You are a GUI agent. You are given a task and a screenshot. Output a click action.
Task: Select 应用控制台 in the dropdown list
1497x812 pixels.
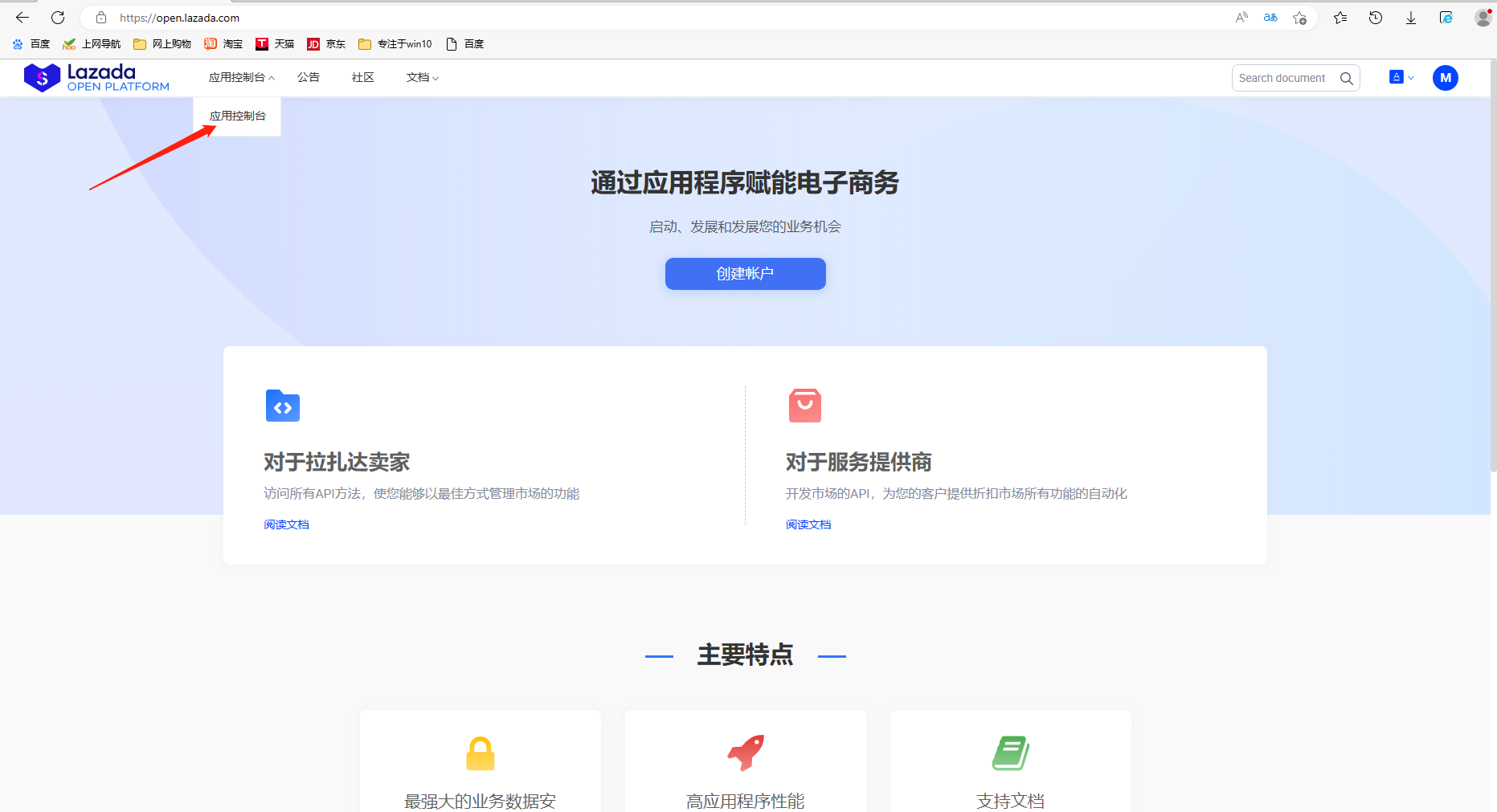click(237, 116)
